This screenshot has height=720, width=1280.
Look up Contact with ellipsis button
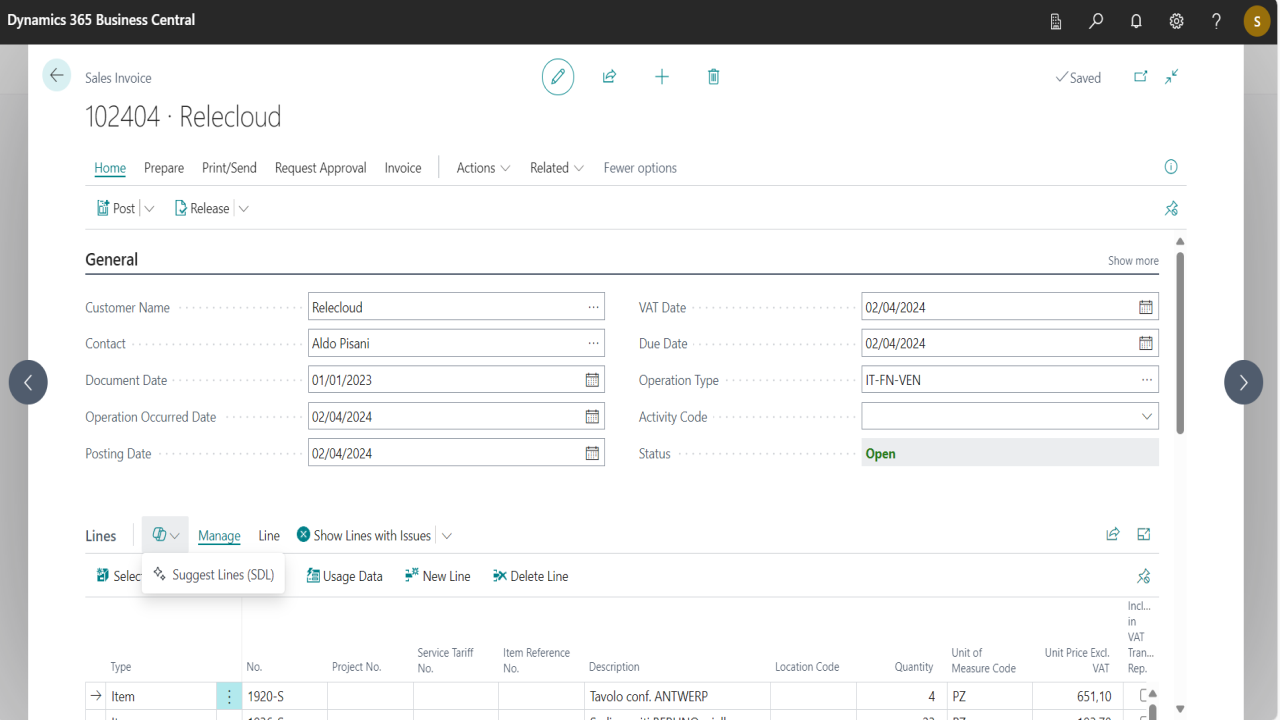pos(593,343)
